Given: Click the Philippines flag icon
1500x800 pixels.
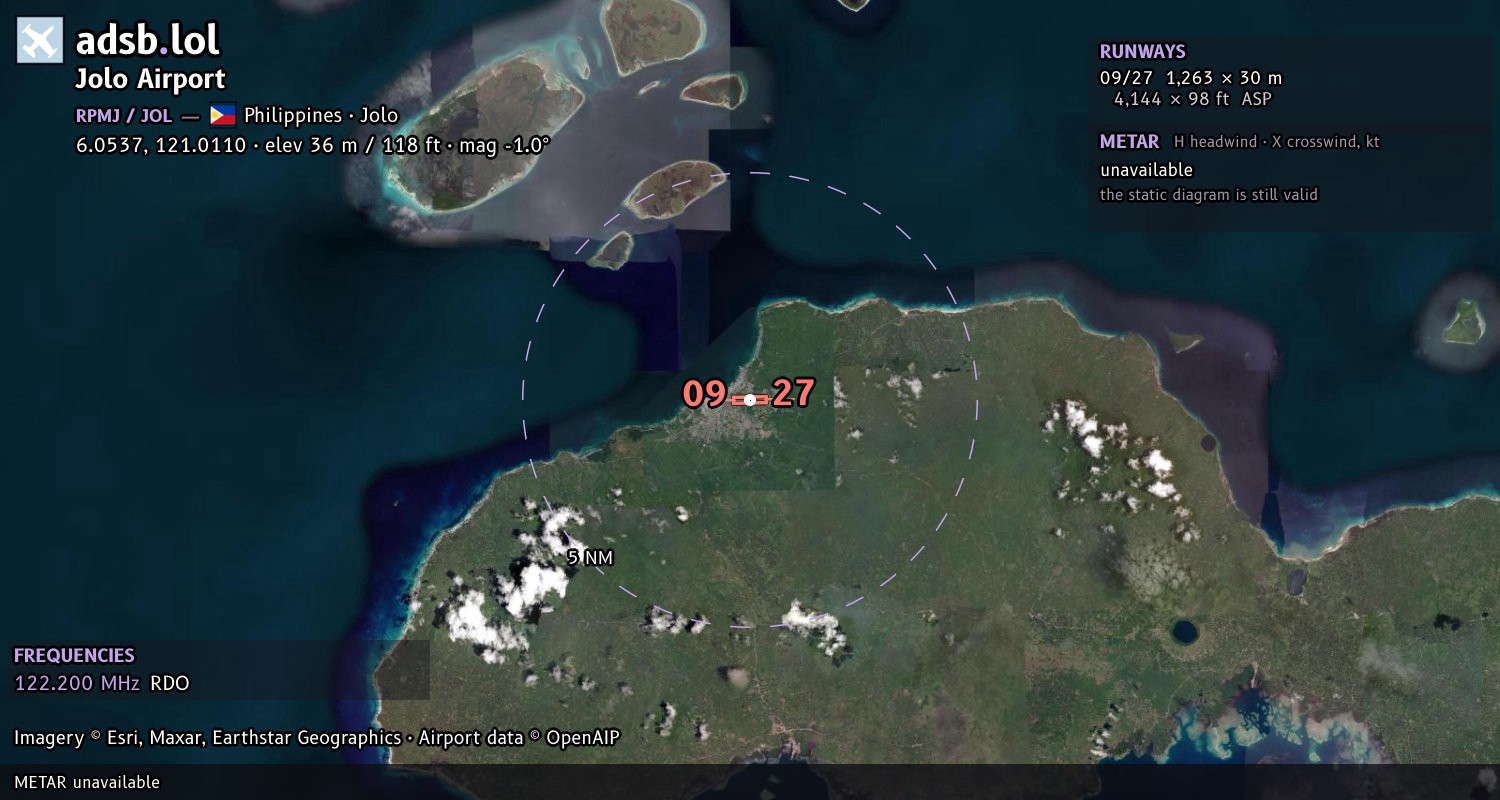Looking at the screenshot, I should [x=222, y=115].
